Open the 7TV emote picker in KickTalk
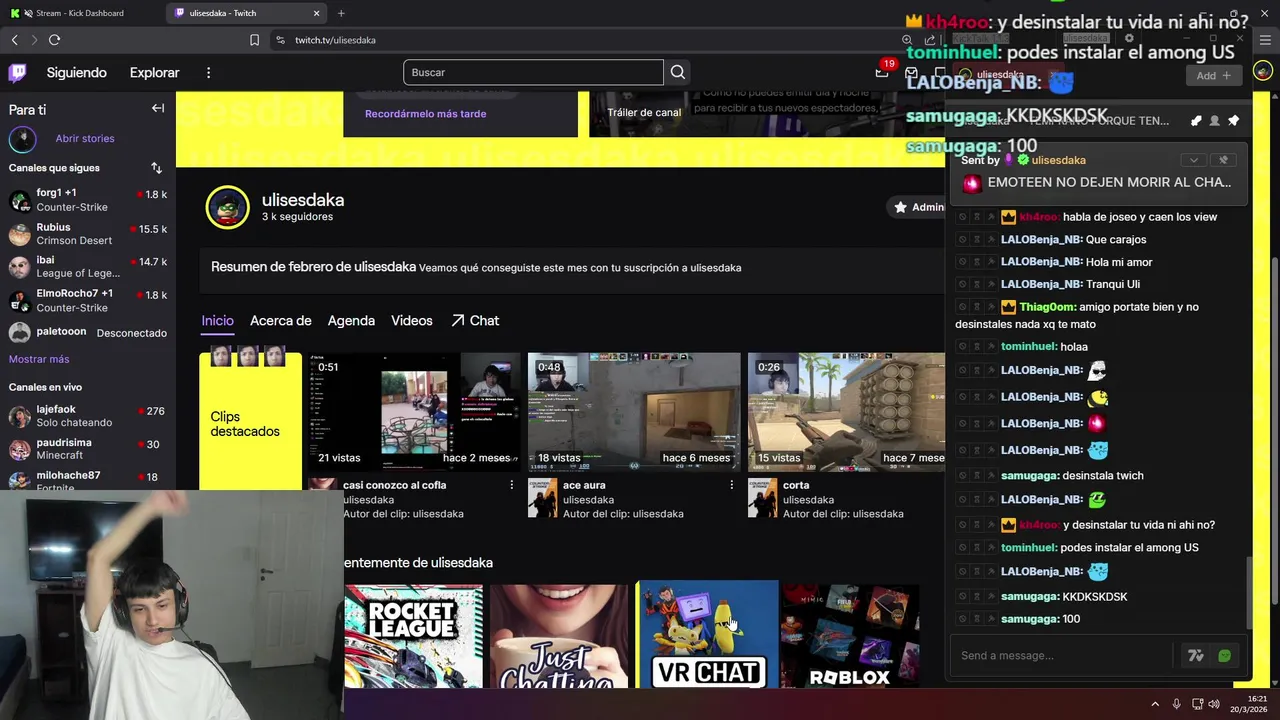 1195,656
